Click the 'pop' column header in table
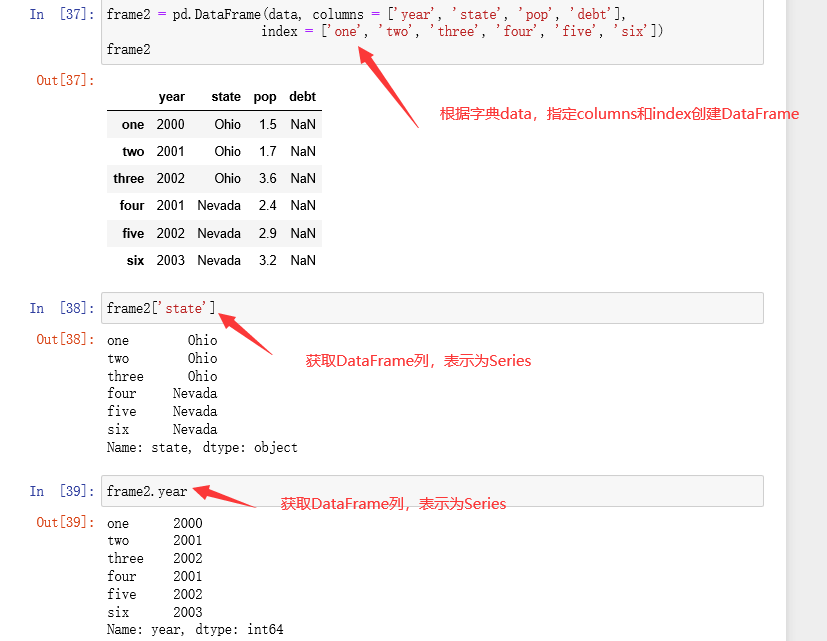Screen dimensions: 827x641 [265, 97]
